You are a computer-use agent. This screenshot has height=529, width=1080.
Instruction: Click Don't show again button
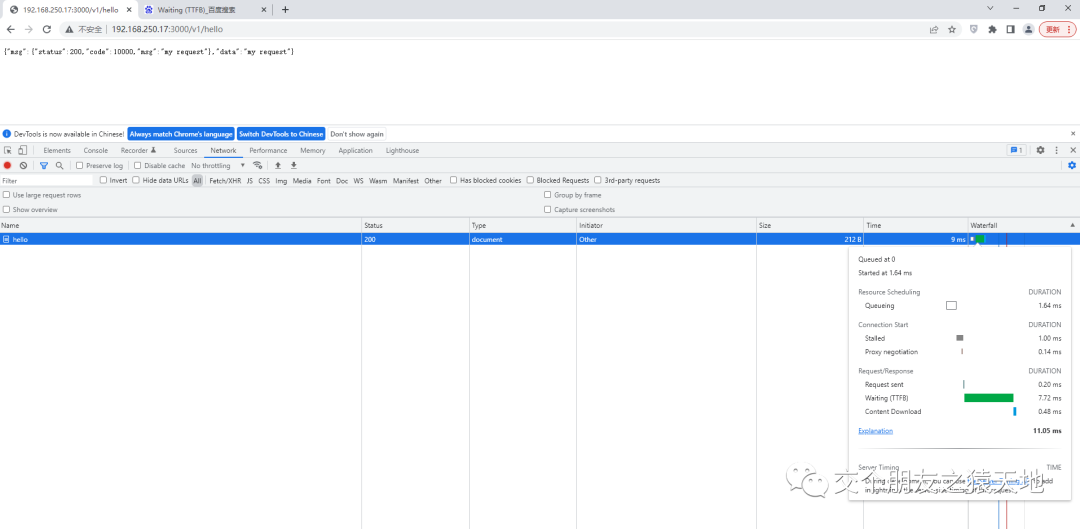[357, 134]
